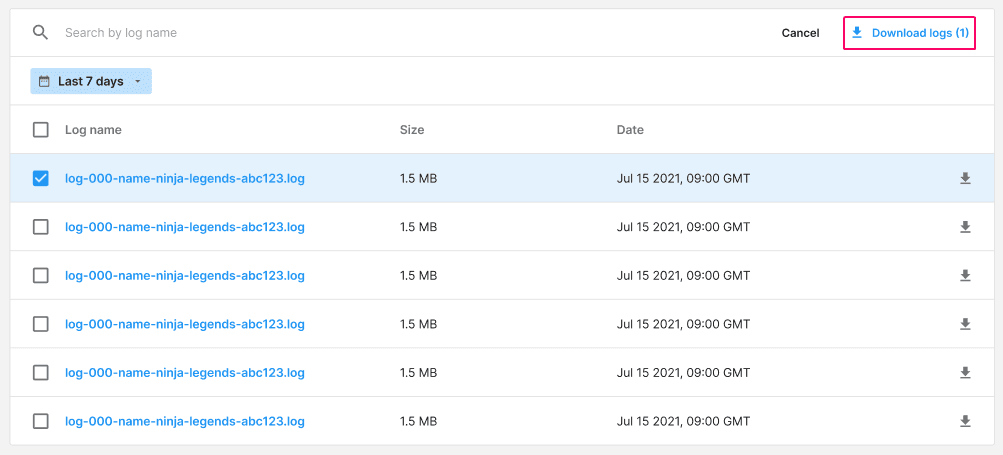Download the first row's log via arrow icon
The image size is (1003, 455).
965,179
